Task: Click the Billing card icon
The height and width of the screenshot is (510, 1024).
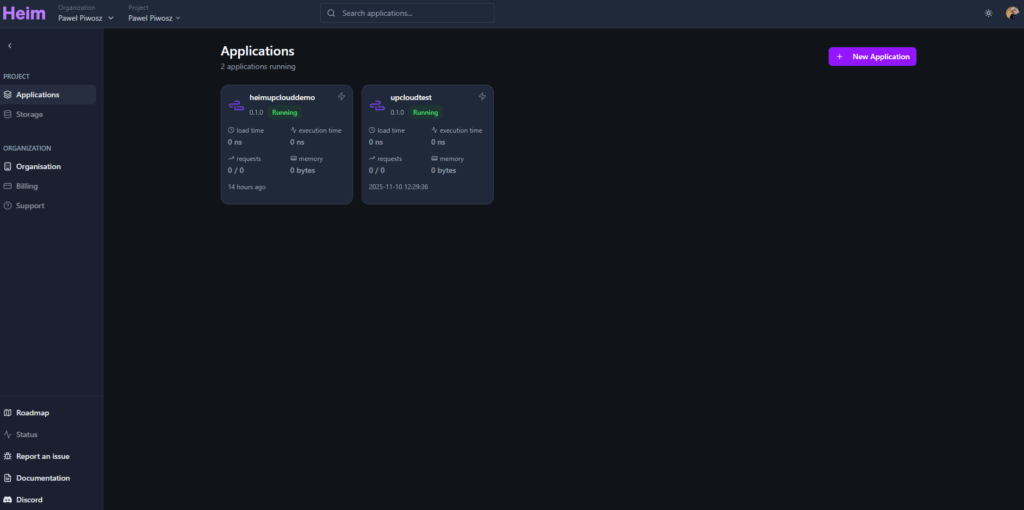Action: pos(8,186)
